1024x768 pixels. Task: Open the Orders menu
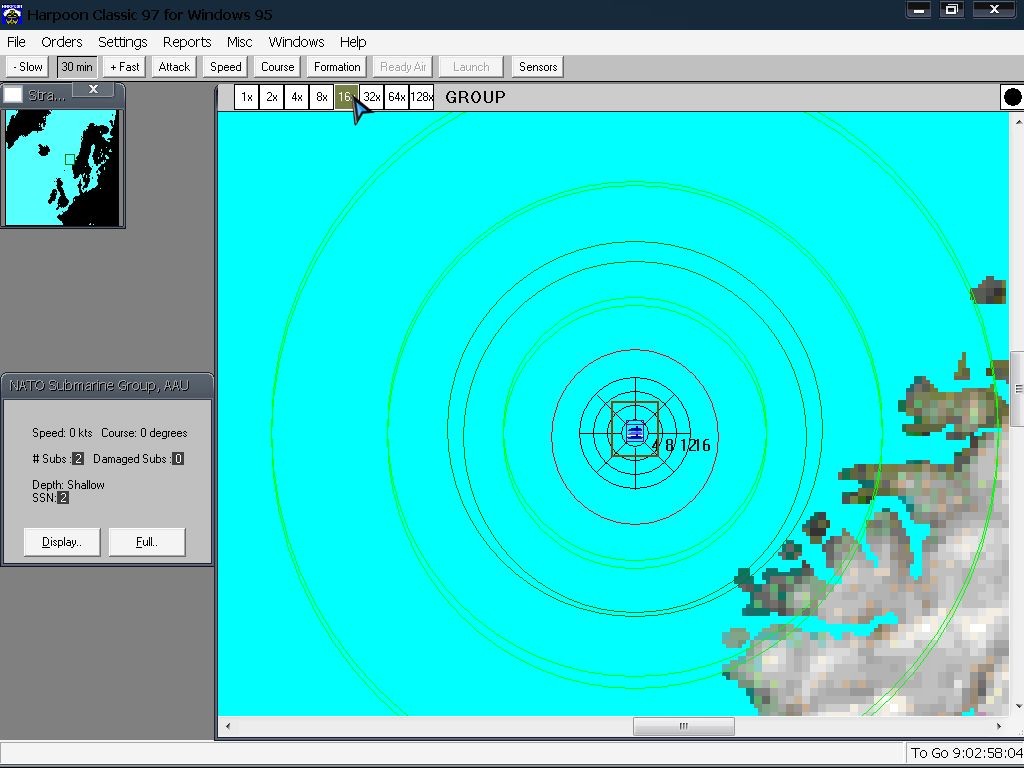[61, 42]
